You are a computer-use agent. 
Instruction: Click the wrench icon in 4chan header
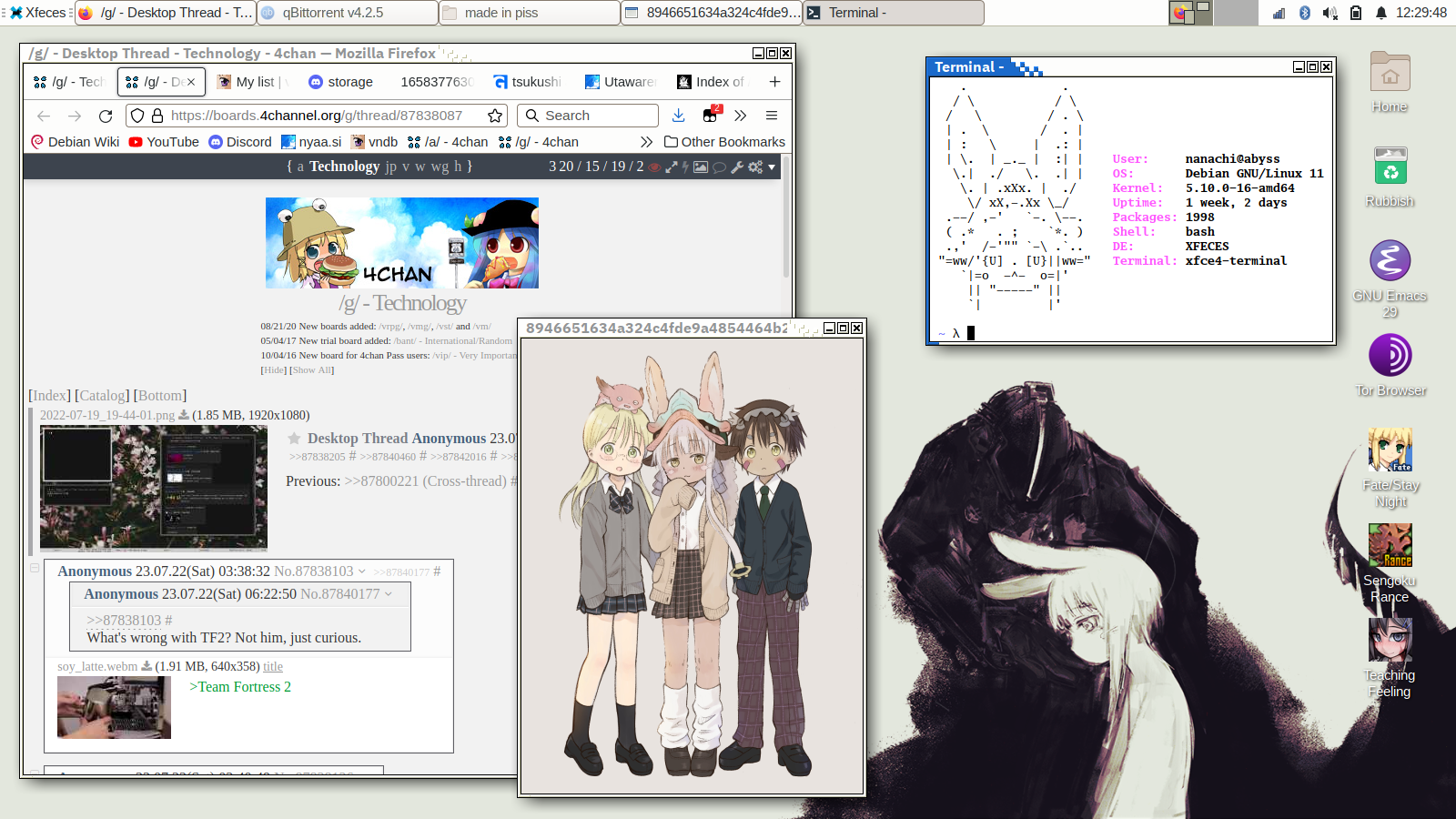tap(737, 167)
